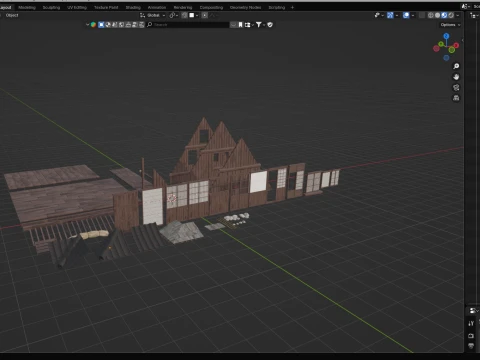This screenshot has width=480, height=360.
Task: Switch to wireframe viewport shading
Action: pos(431,15)
